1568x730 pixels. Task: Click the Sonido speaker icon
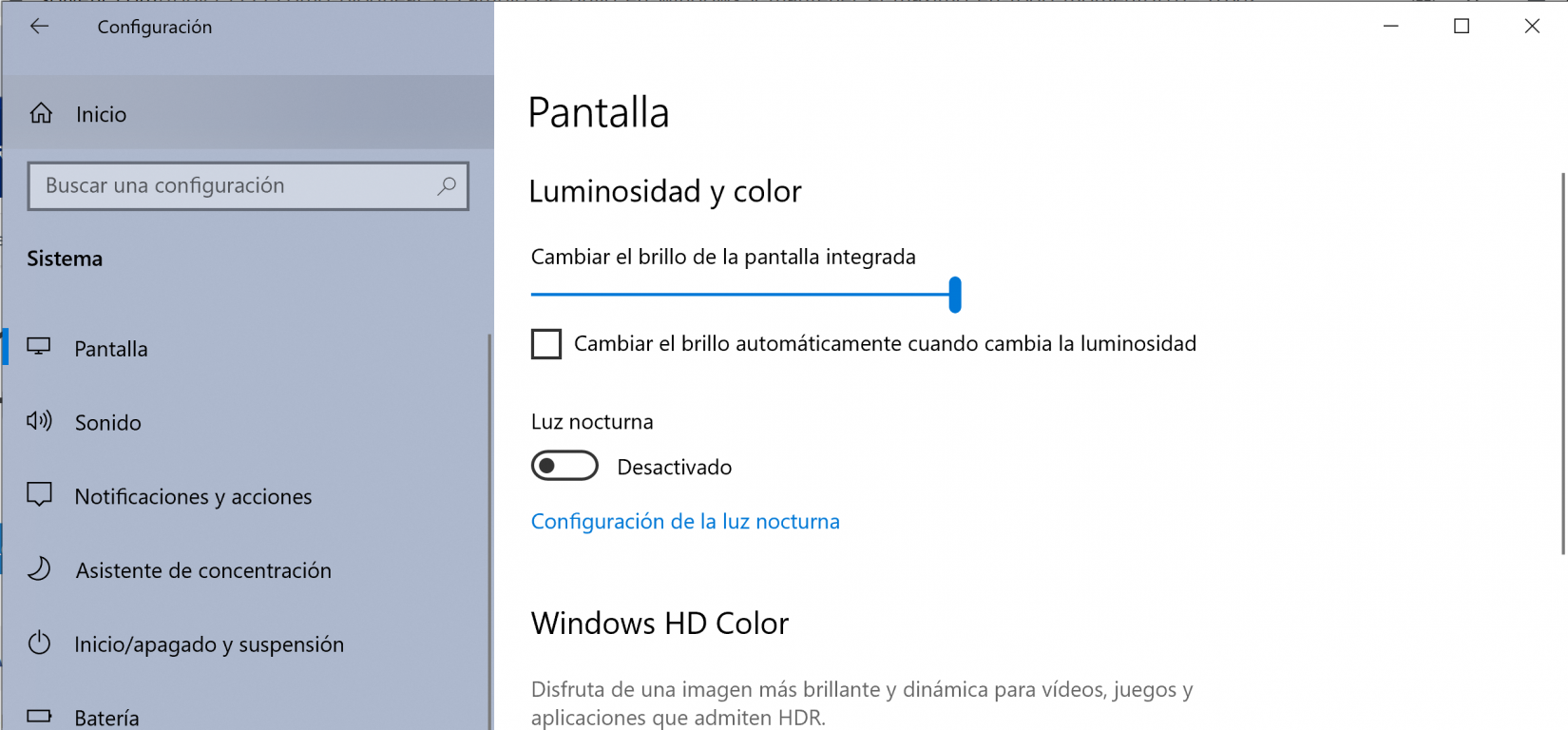coord(39,421)
